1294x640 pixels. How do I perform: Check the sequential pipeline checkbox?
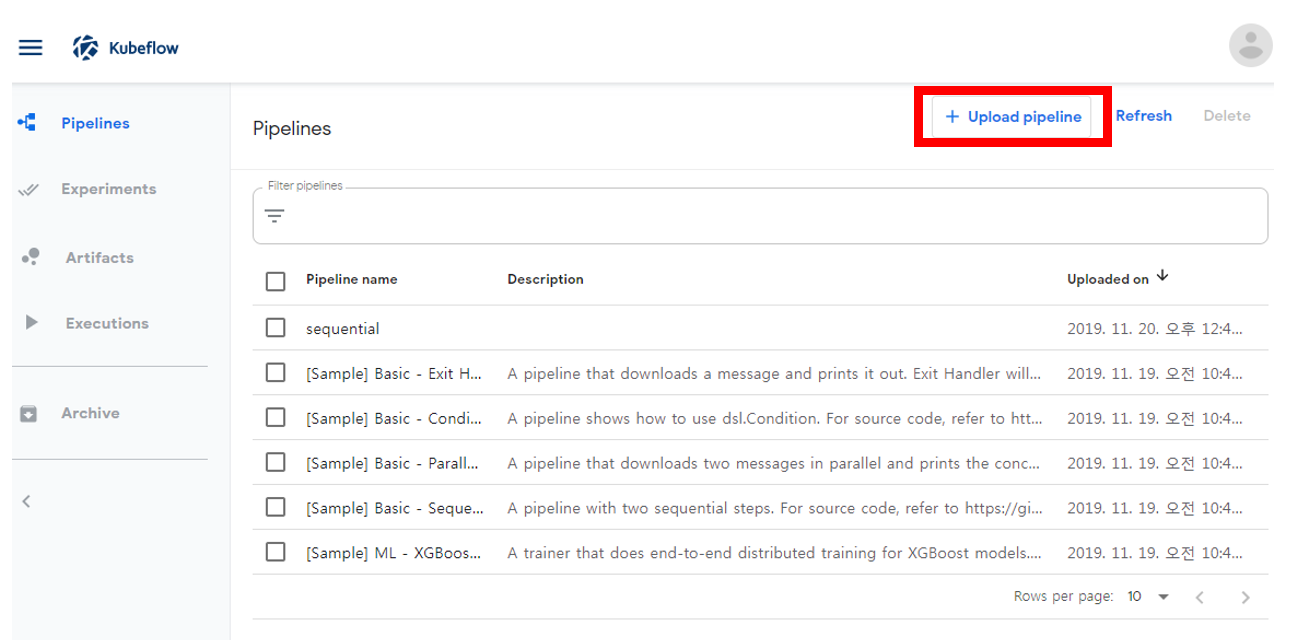pos(276,328)
